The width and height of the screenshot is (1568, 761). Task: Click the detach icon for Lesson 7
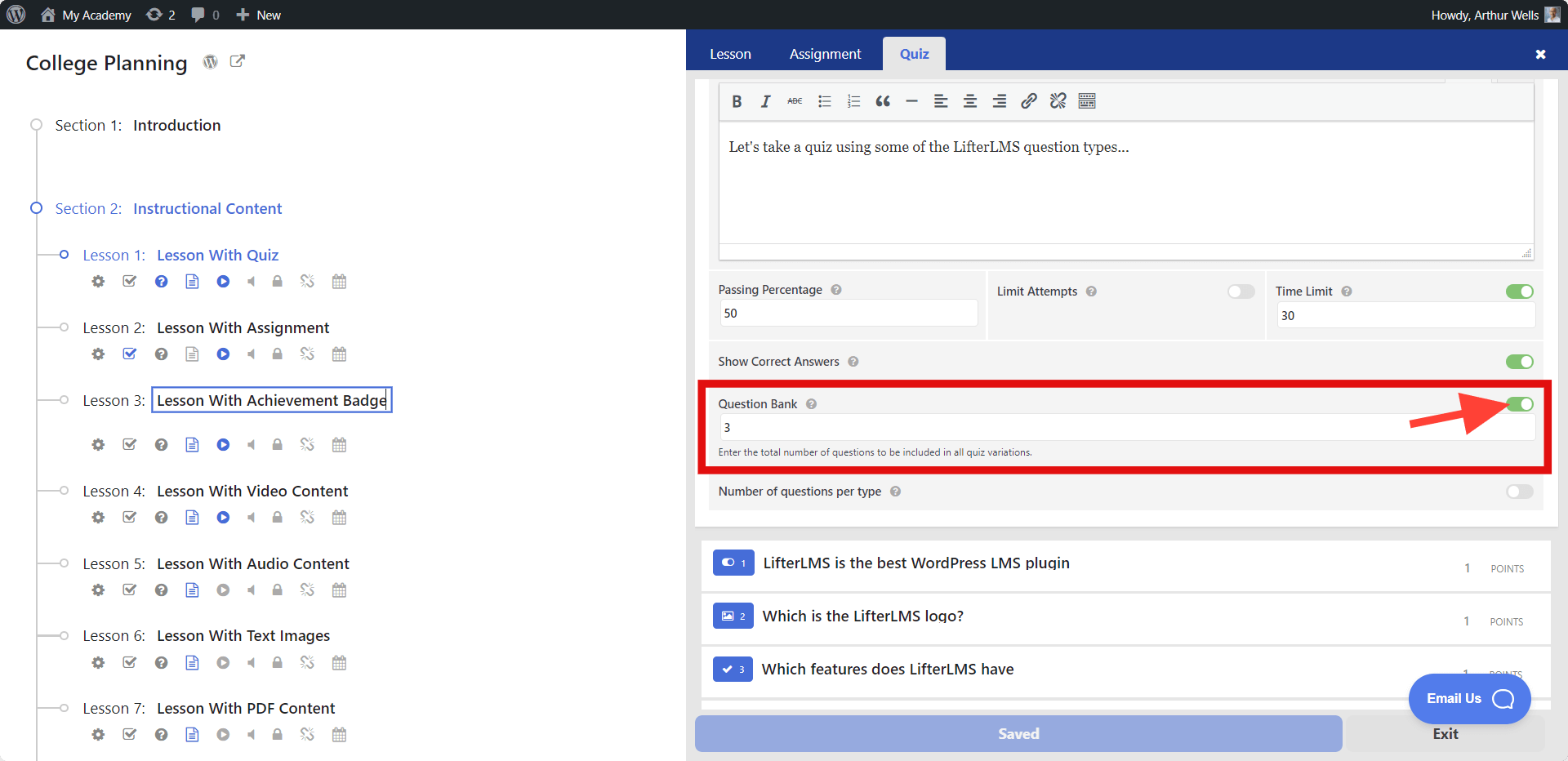tap(307, 735)
